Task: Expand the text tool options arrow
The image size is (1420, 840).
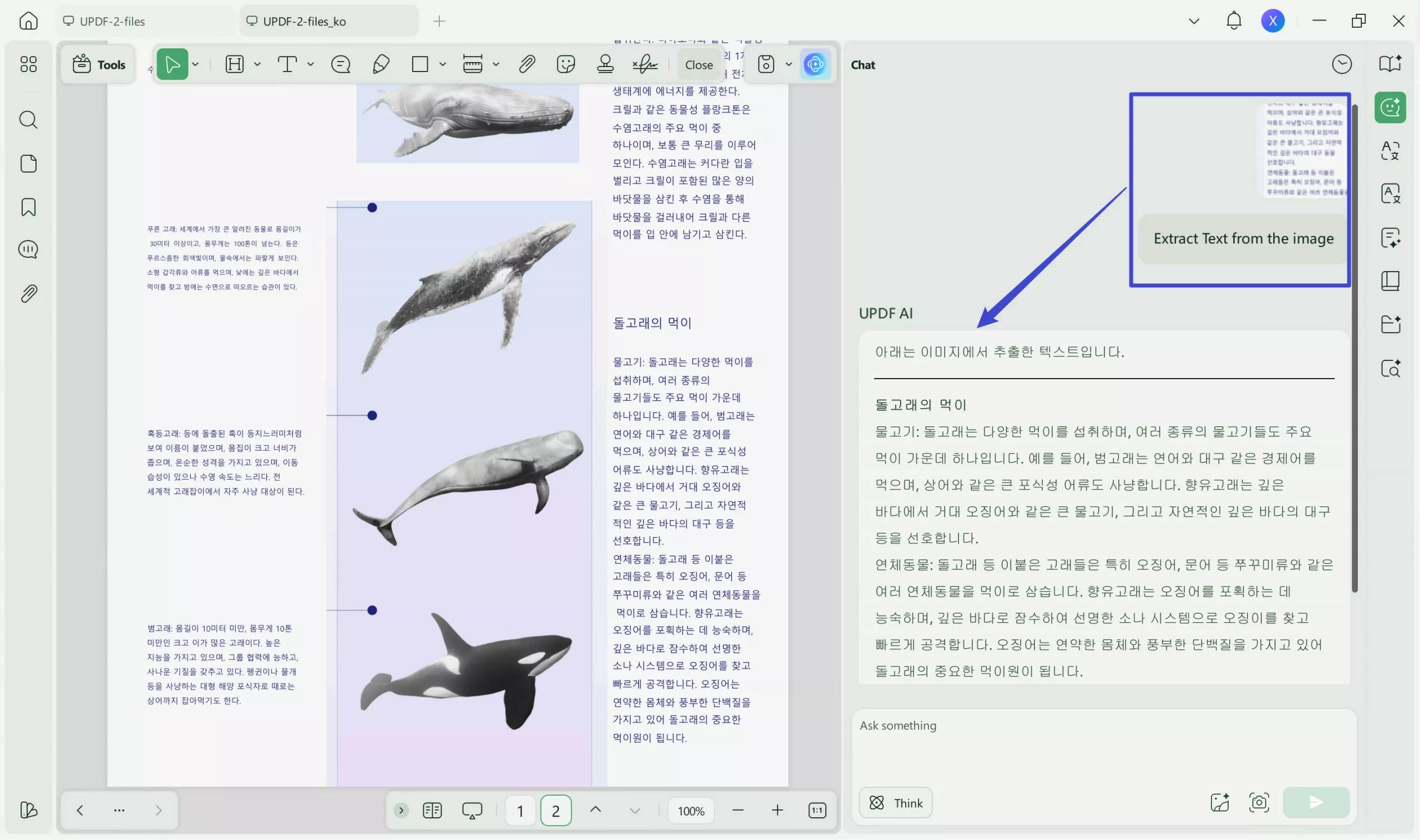Action: coord(310,64)
